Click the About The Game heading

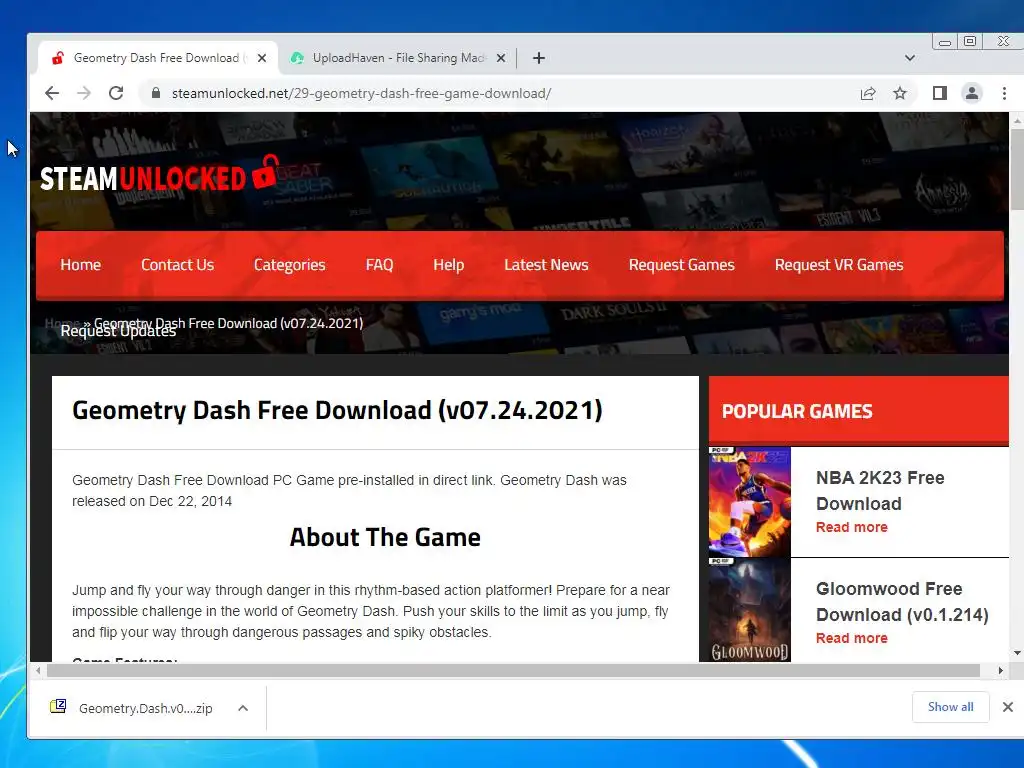point(385,537)
